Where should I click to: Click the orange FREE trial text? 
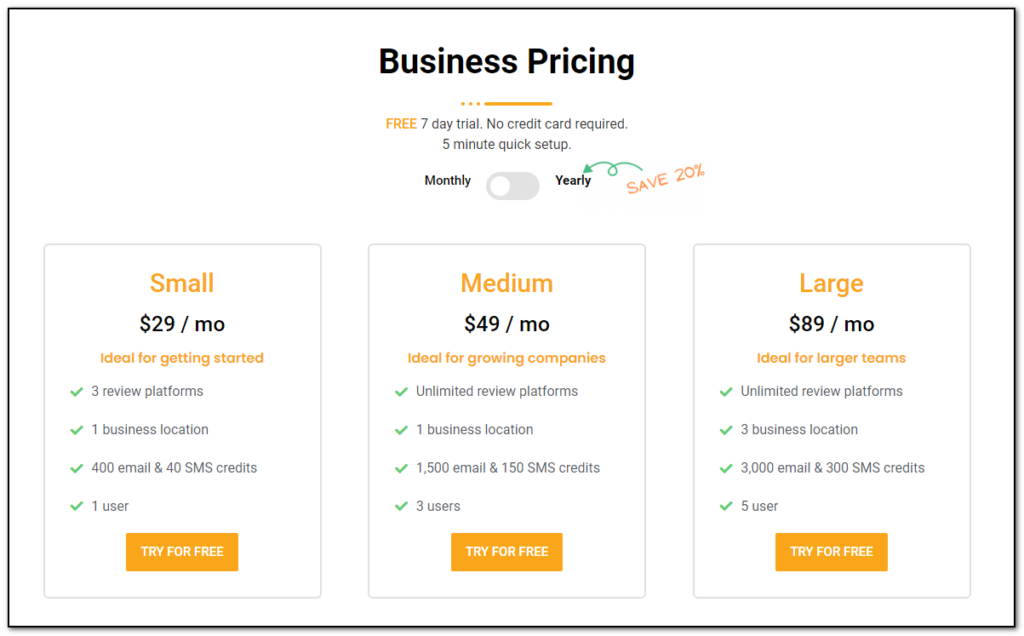401,124
